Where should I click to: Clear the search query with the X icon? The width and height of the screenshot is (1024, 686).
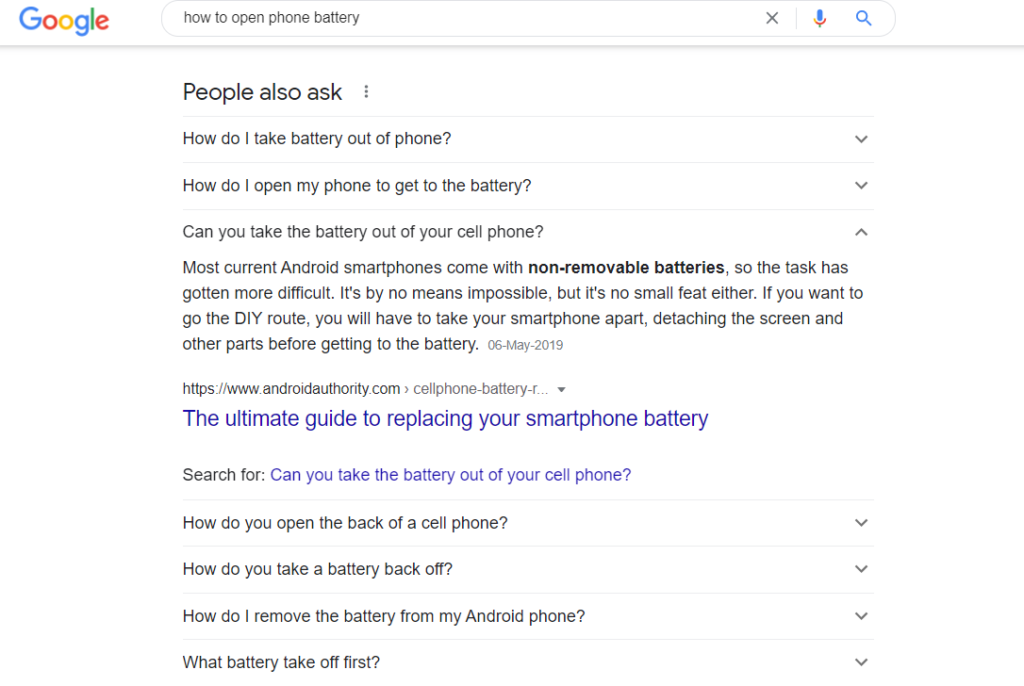772,18
